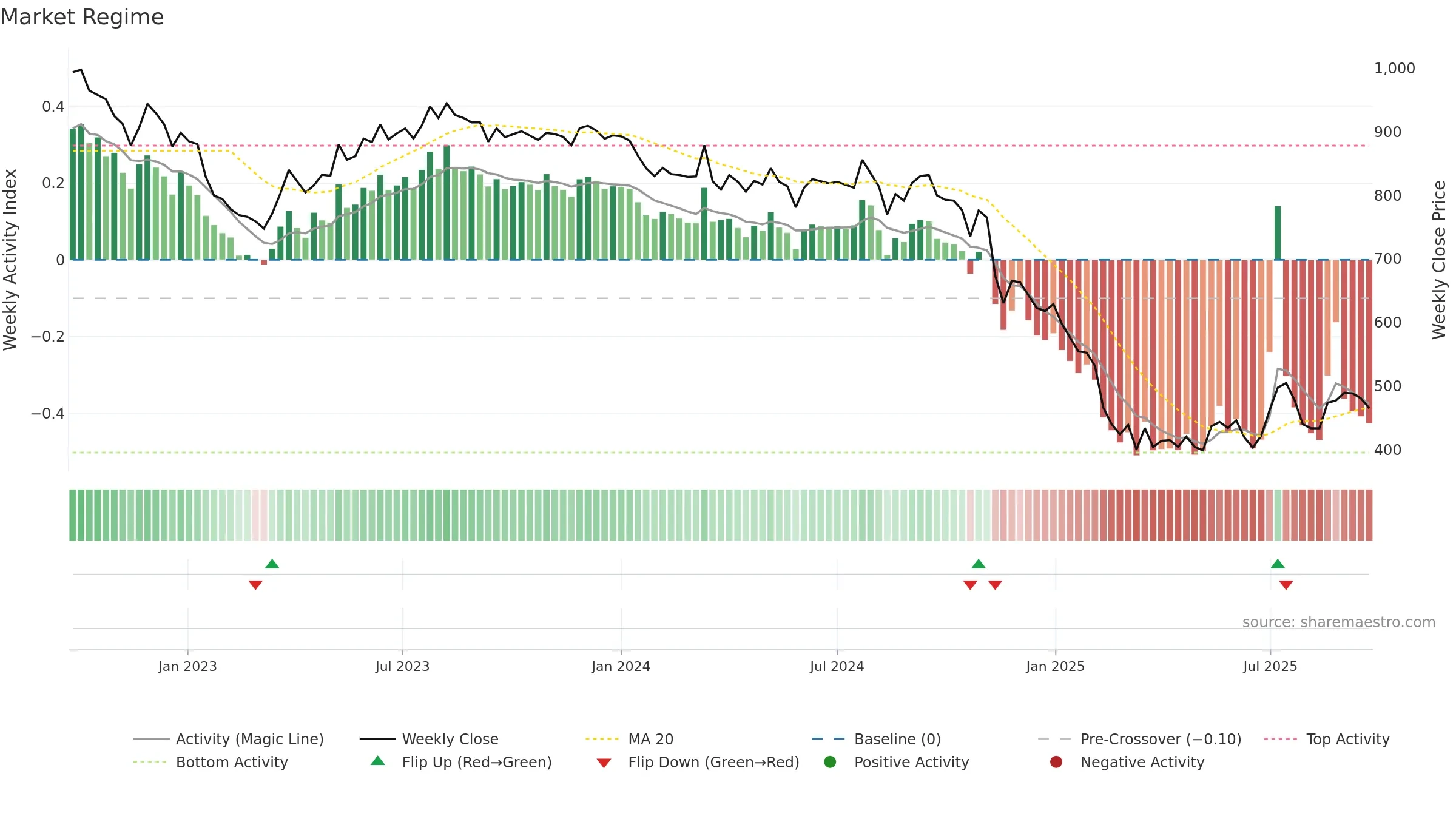Toggle Bottom Activity legend entry
The width and height of the screenshot is (1456, 819).
tap(211, 762)
